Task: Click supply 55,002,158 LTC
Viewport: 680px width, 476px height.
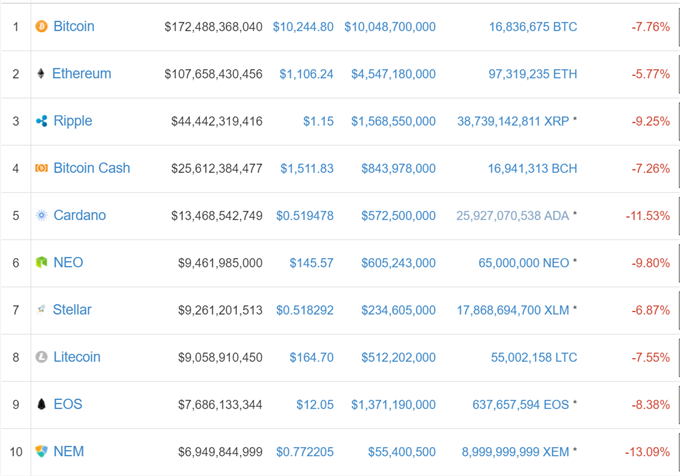Action: click(x=534, y=358)
